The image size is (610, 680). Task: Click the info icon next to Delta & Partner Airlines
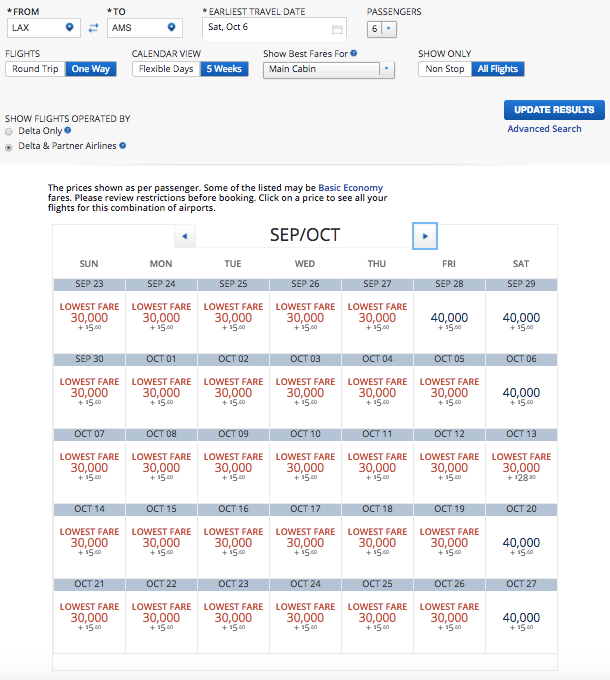[x=123, y=146]
